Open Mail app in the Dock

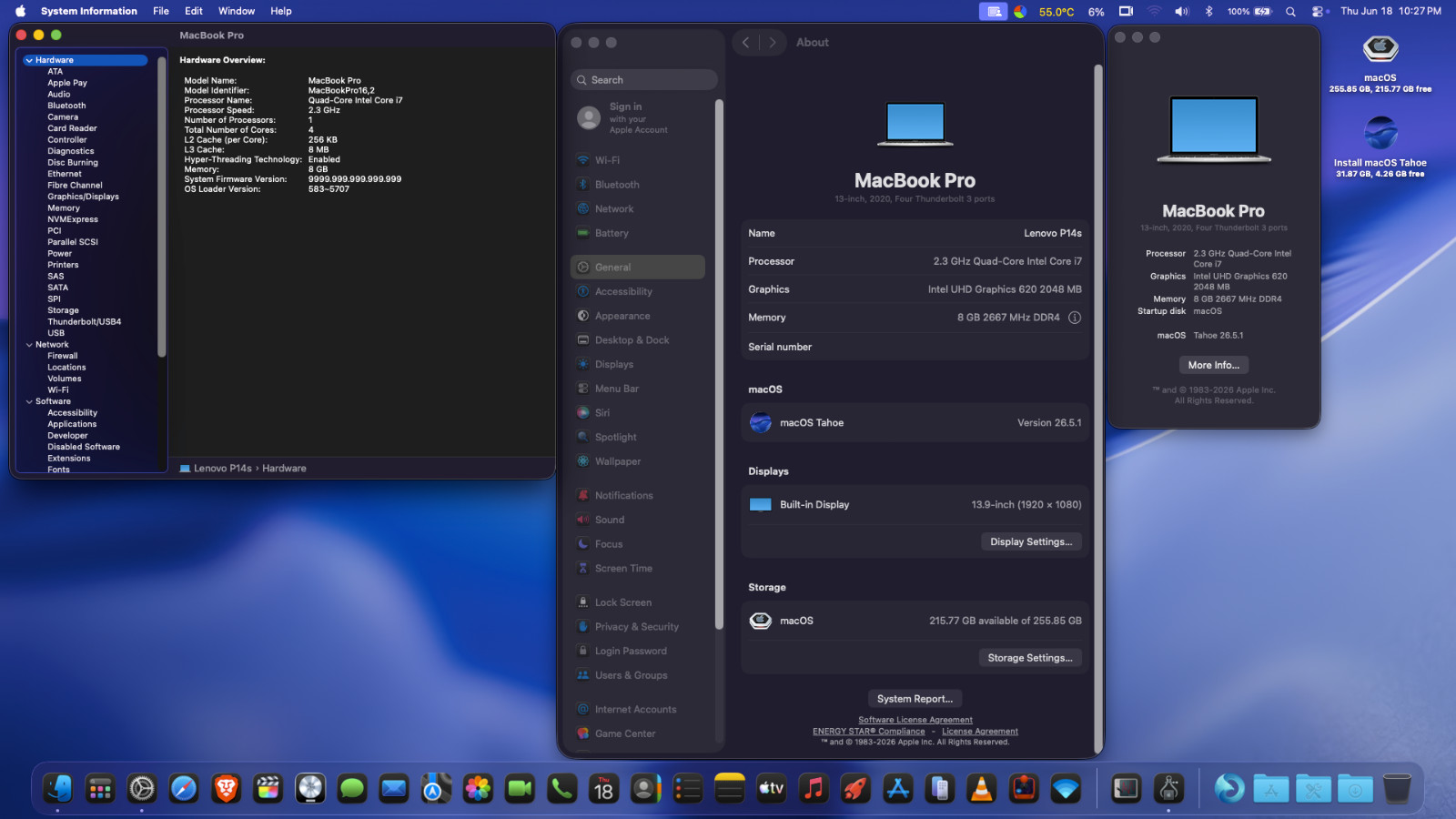pos(394,788)
